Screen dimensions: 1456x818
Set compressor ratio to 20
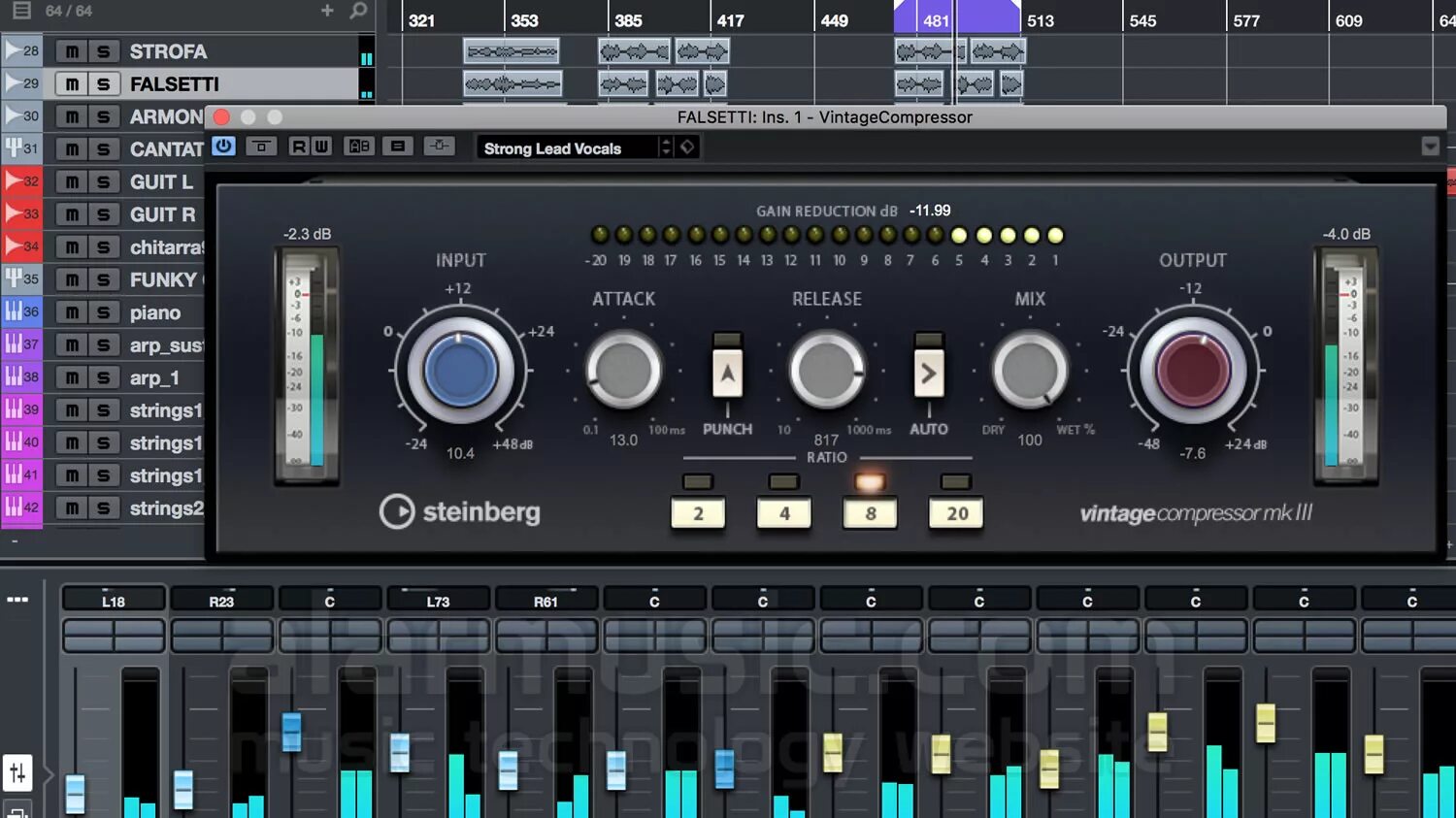[956, 513]
